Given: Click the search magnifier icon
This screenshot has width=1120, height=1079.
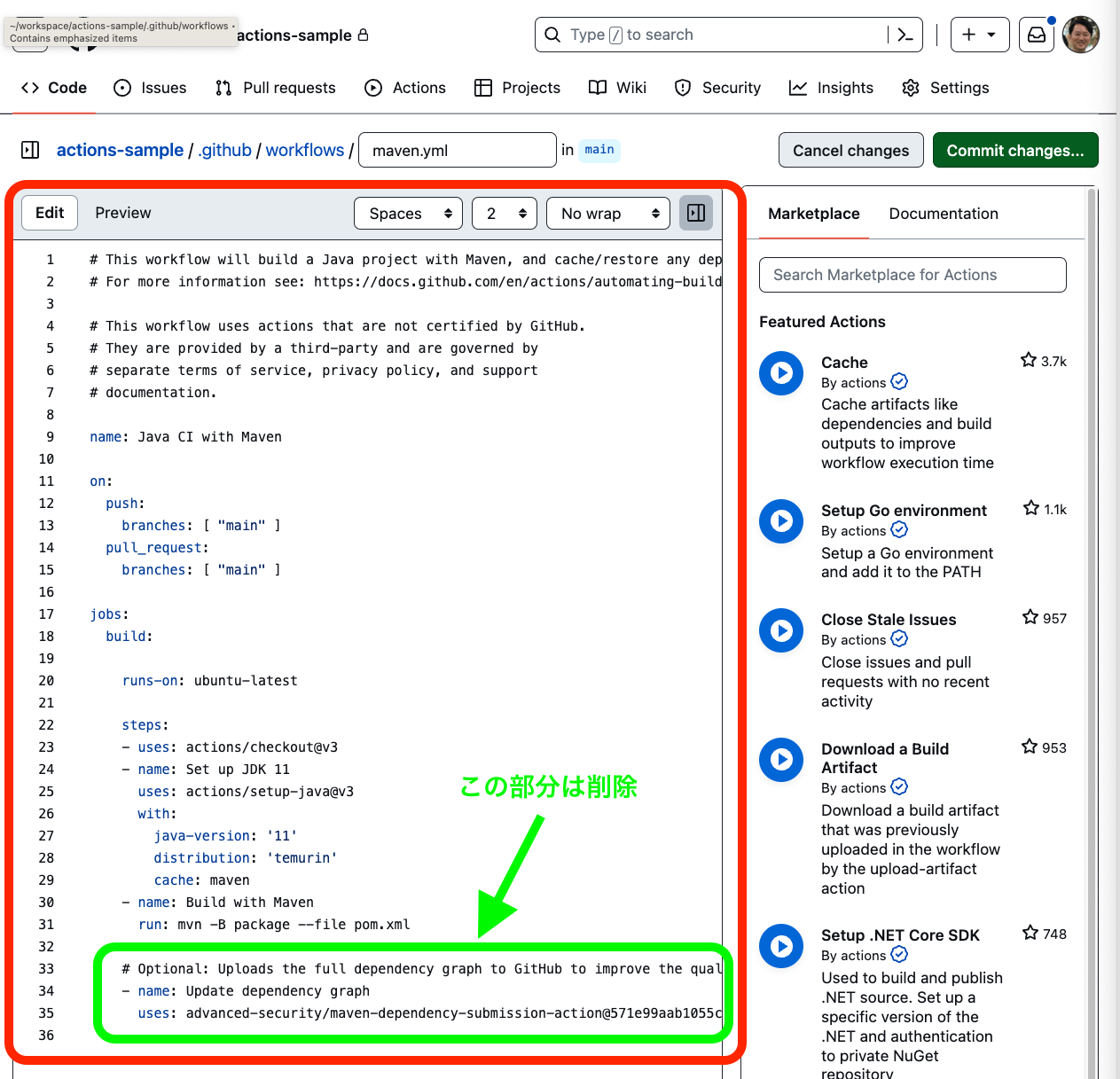Looking at the screenshot, I should coord(552,35).
